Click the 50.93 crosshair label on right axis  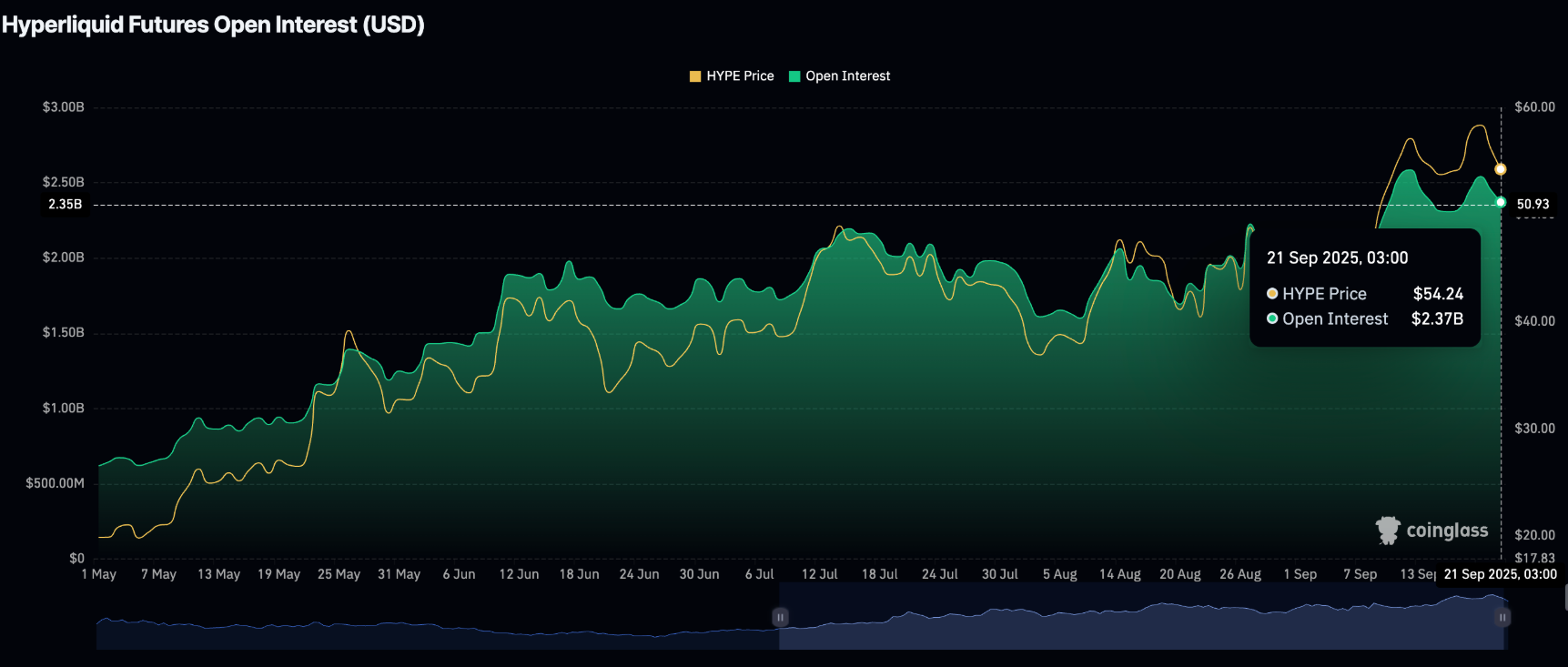1533,205
